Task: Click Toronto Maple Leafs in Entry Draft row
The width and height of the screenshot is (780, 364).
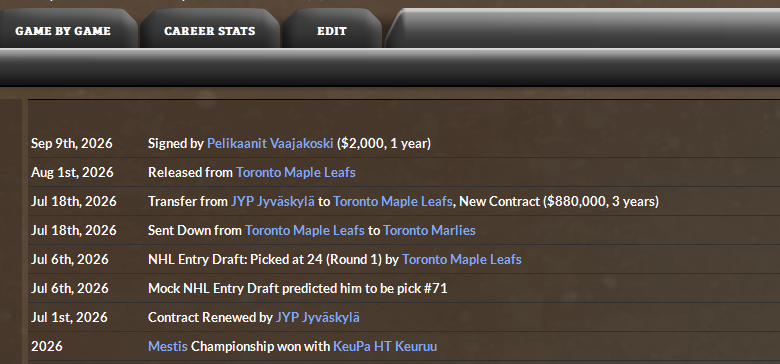Action: [x=462, y=259]
